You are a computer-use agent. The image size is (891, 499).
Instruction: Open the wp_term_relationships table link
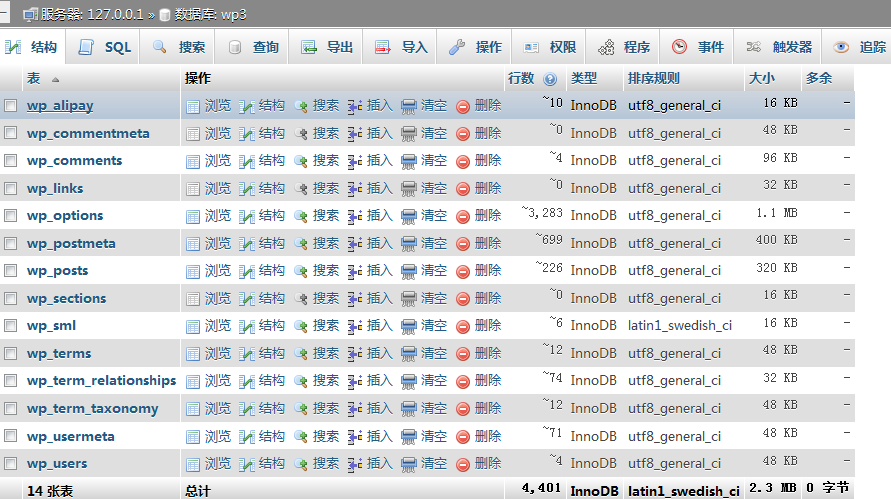coord(101,381)
